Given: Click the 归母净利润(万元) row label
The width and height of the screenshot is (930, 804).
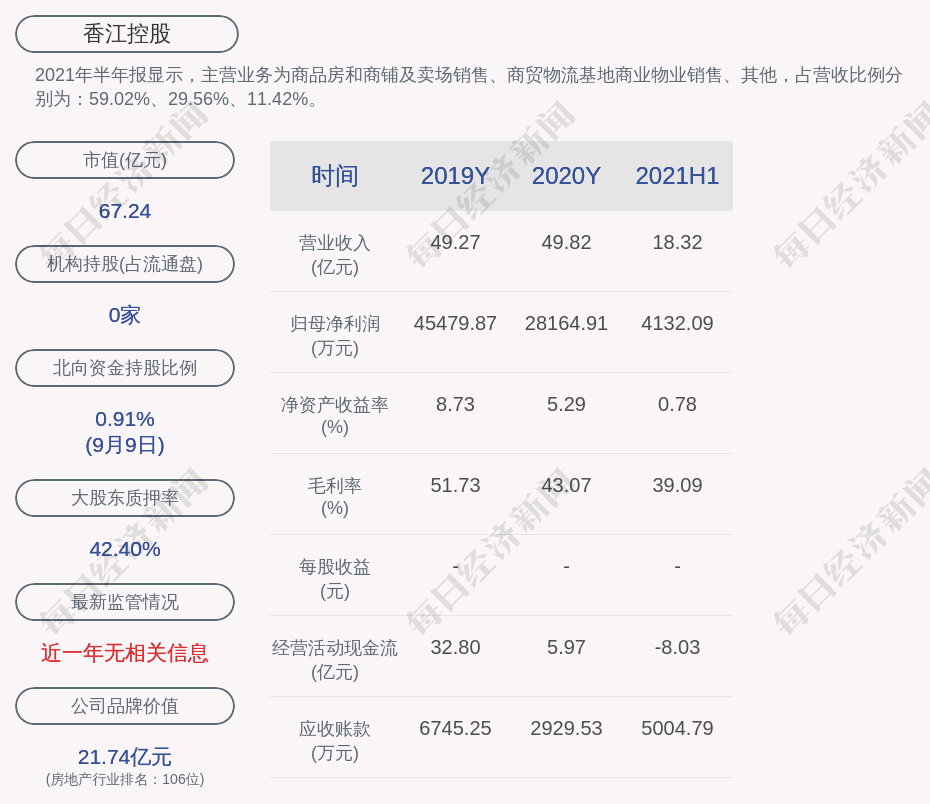Looking at the screenshot, I should point(334,335).
